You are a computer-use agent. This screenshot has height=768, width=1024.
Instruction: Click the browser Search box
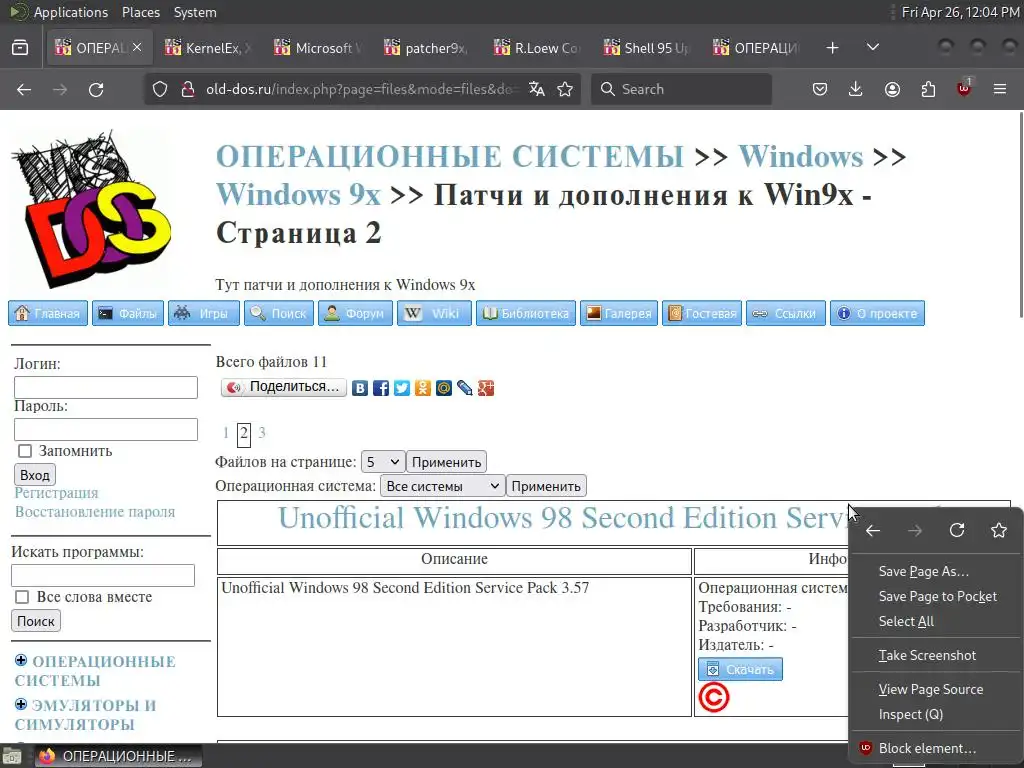681,89
